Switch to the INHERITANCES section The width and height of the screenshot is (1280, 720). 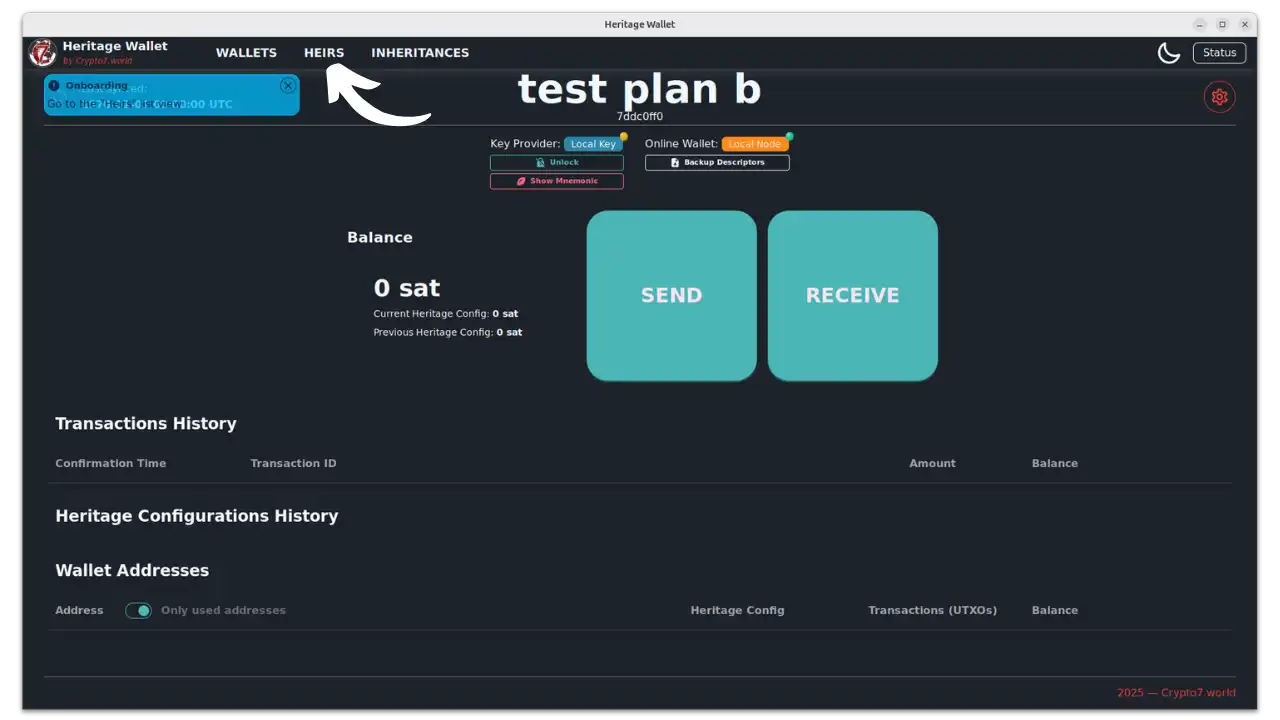419,52
